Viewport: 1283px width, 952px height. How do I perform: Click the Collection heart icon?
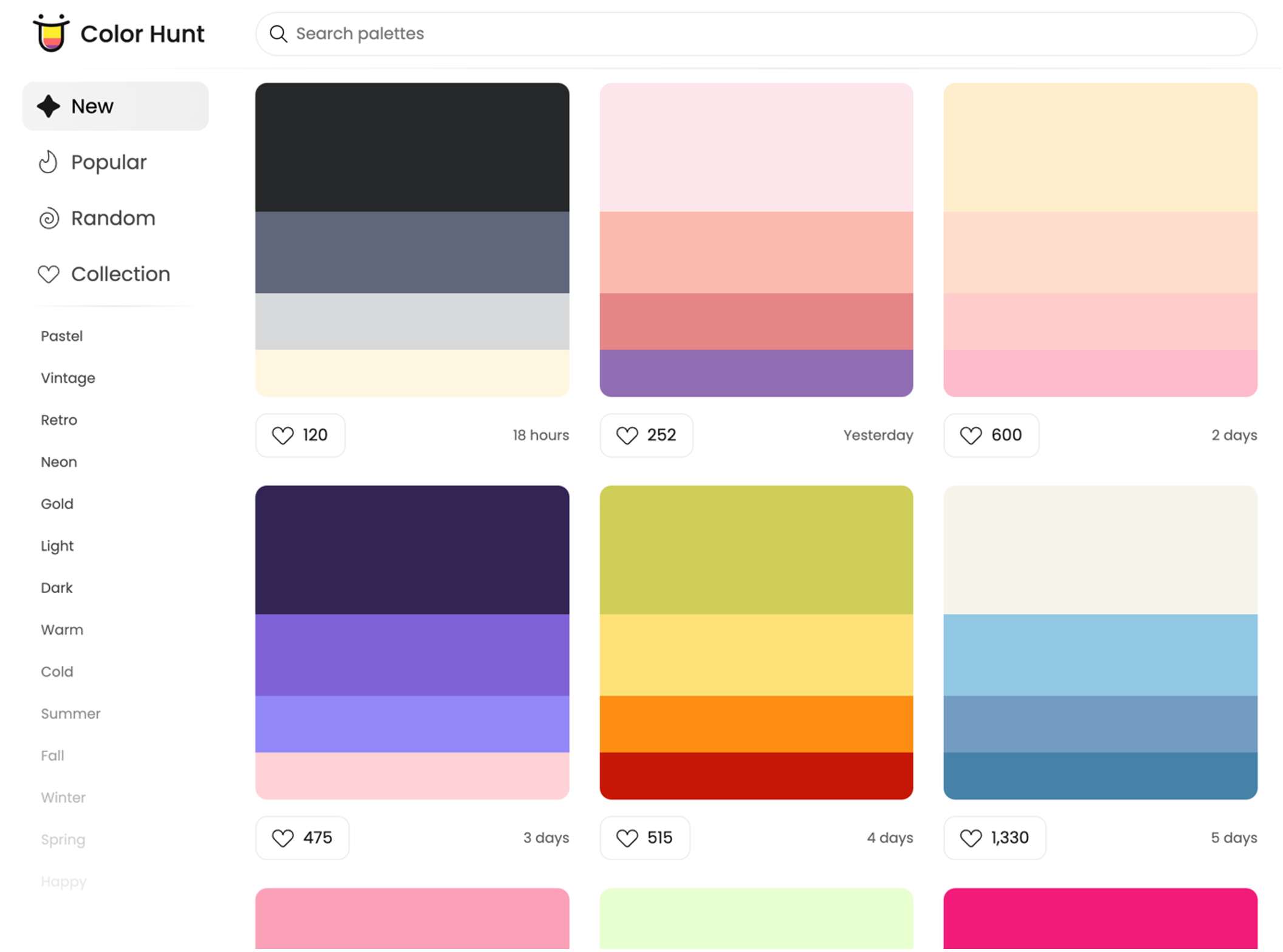coord(49,274)
